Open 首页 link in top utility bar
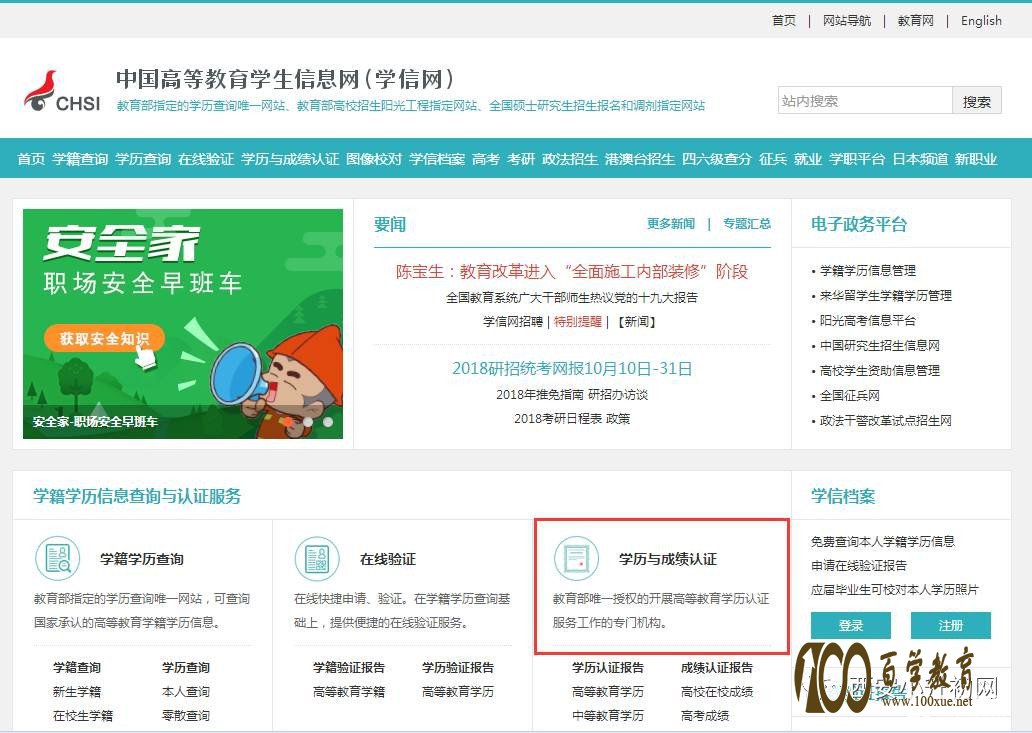The image size is (1032, 733). tap(784, 20)
